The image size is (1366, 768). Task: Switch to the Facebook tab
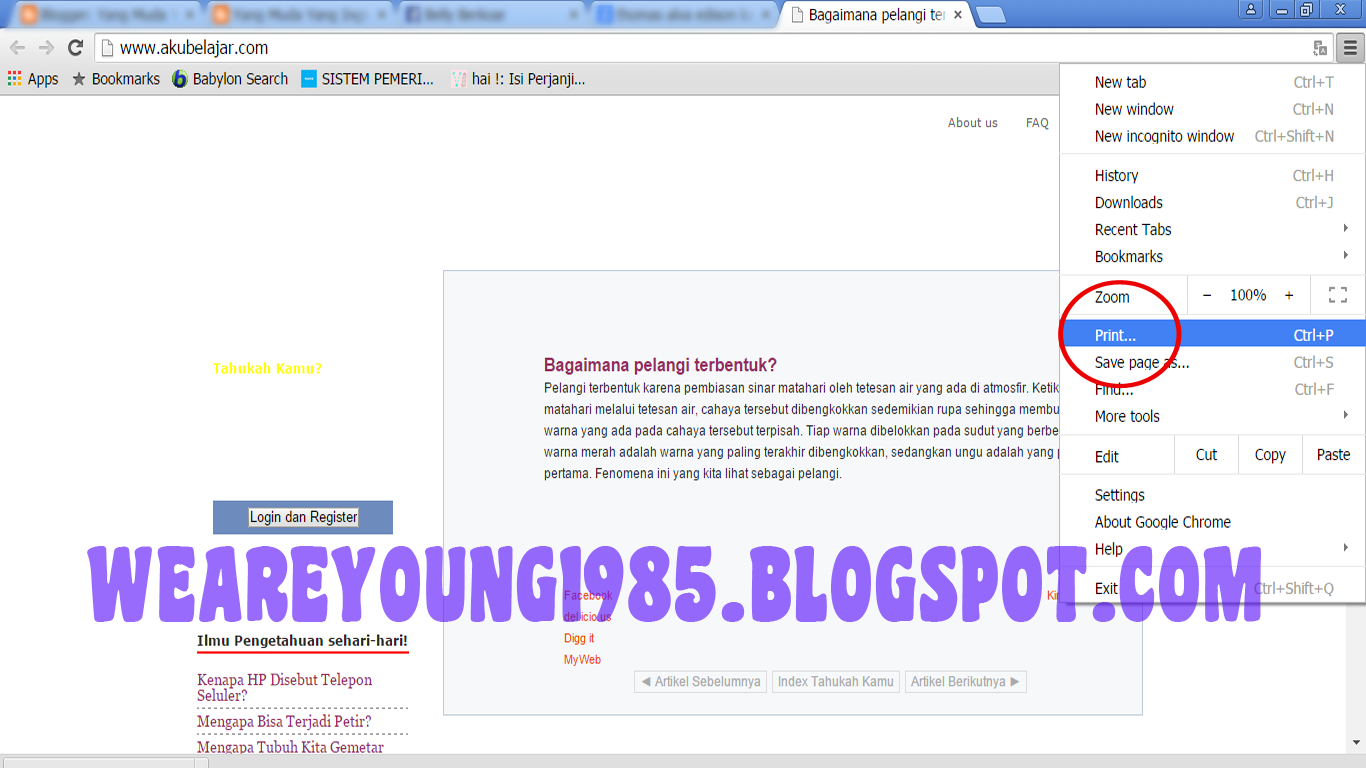[x=491, y=15]
